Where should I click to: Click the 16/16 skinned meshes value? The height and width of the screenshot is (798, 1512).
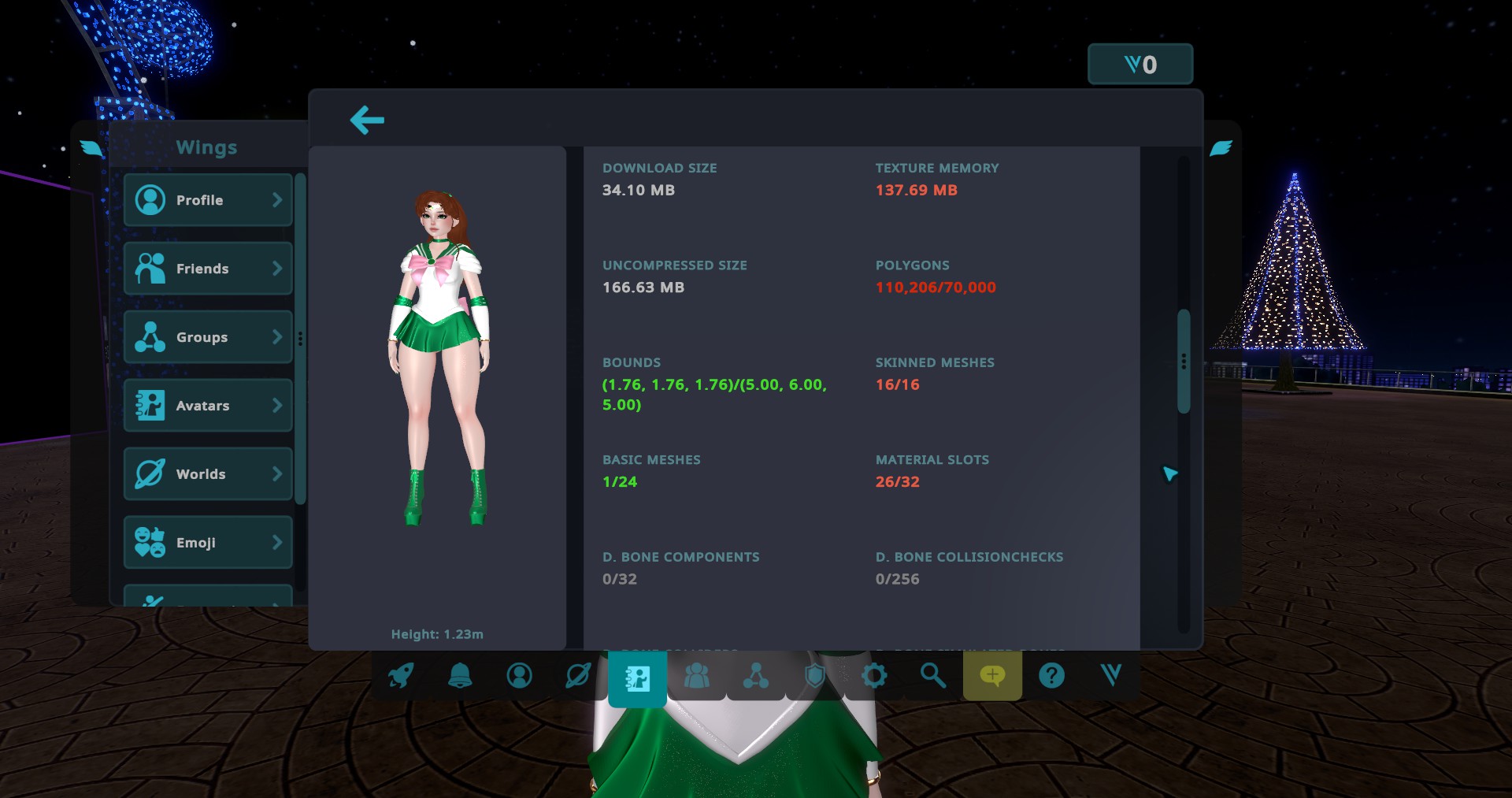(898, 384)
